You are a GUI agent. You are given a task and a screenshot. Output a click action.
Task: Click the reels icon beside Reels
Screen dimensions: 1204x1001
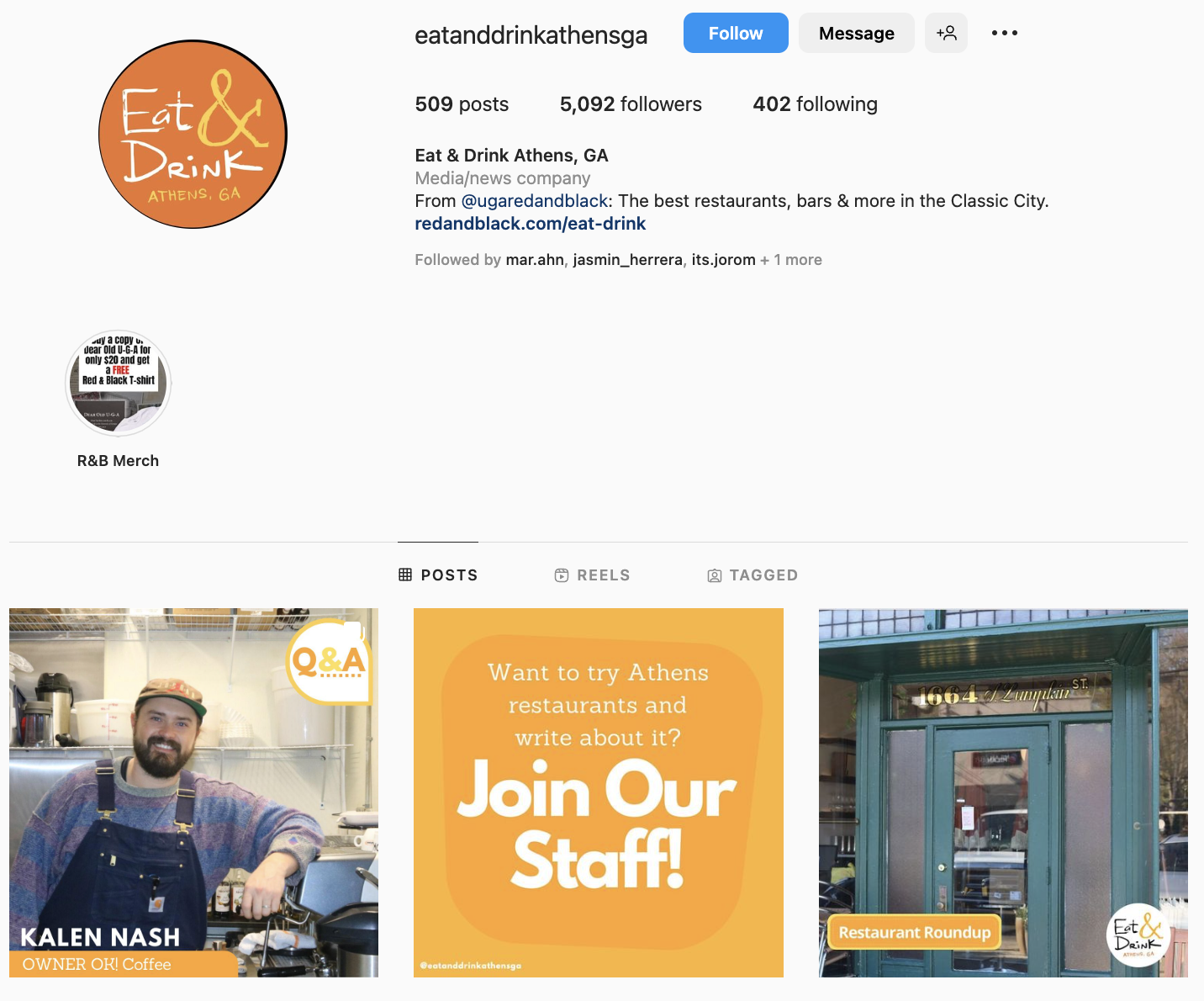(x=562, y=575)
